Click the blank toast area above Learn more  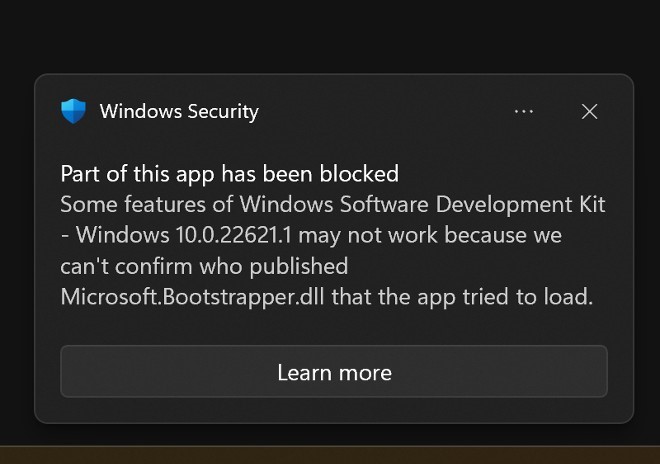(x=334, y=327)
